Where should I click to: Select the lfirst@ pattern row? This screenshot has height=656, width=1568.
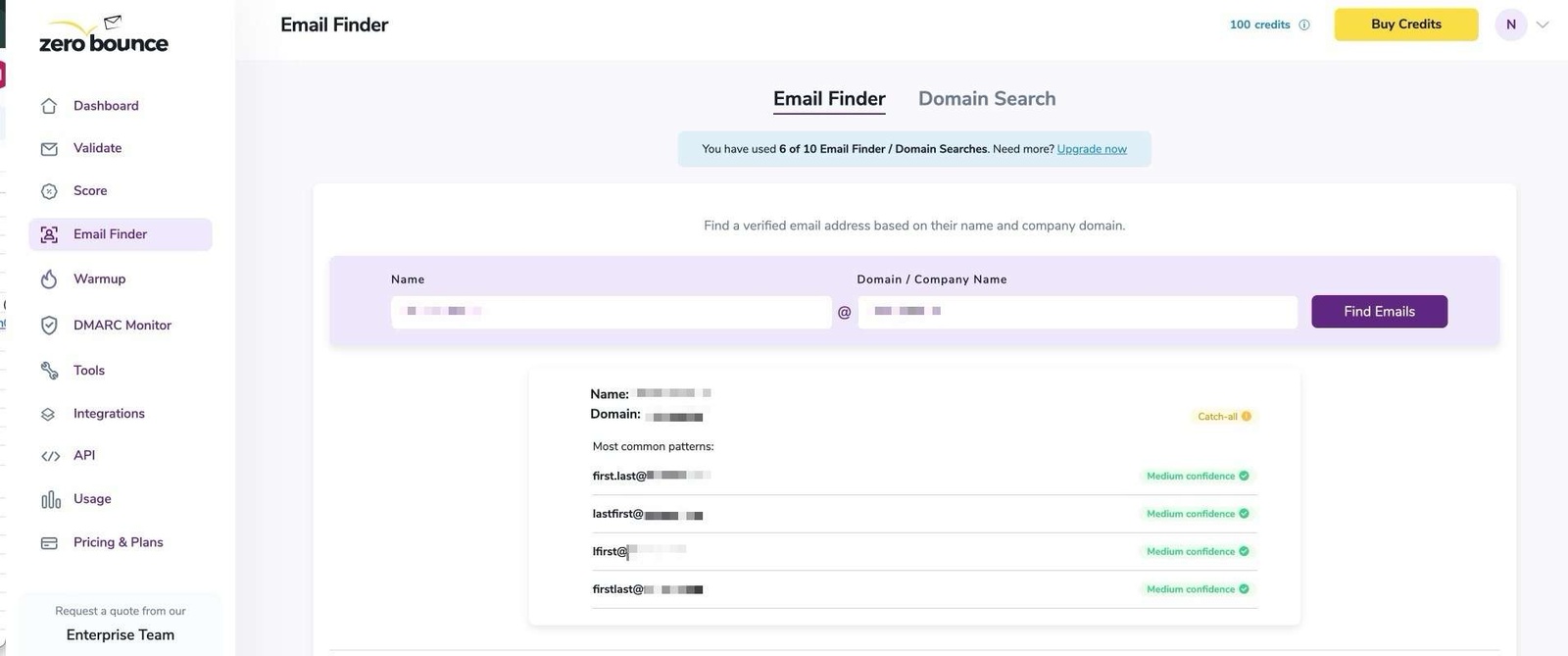[x=924, y=552]
